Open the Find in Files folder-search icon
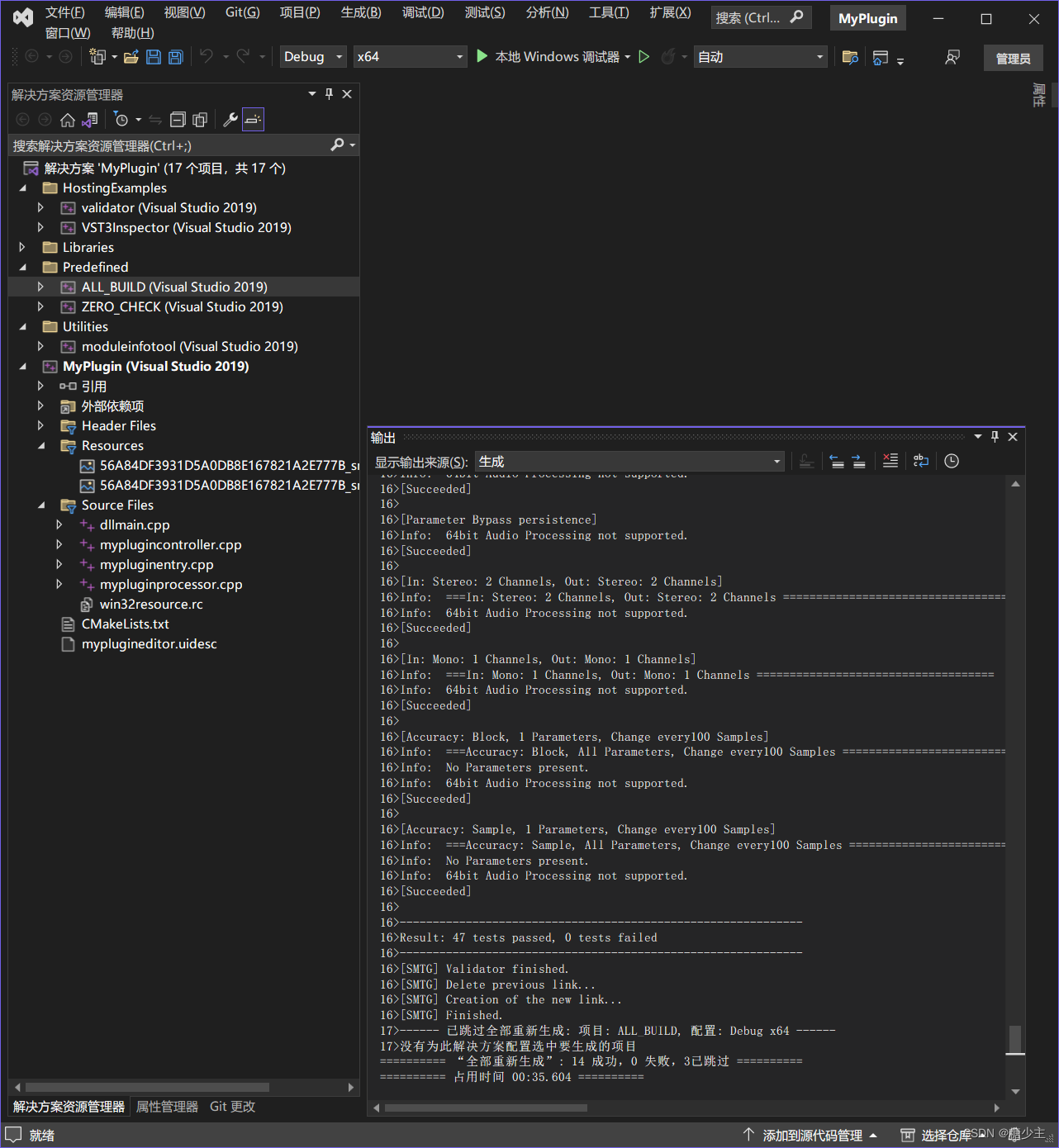This screenshot has width=1059, height=1148. (x=850, y=56)
